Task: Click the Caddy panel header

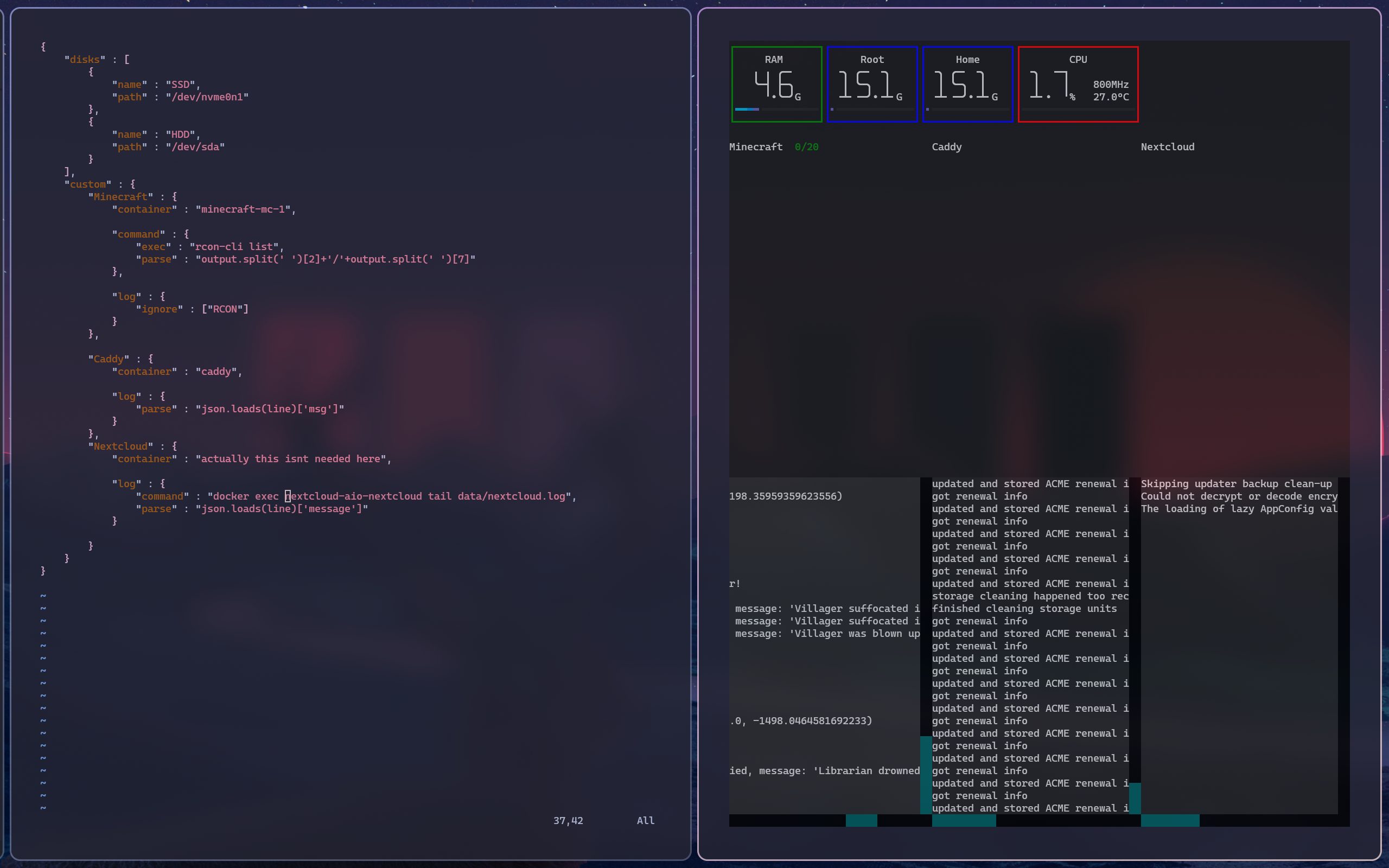Action: pos(946,147)
